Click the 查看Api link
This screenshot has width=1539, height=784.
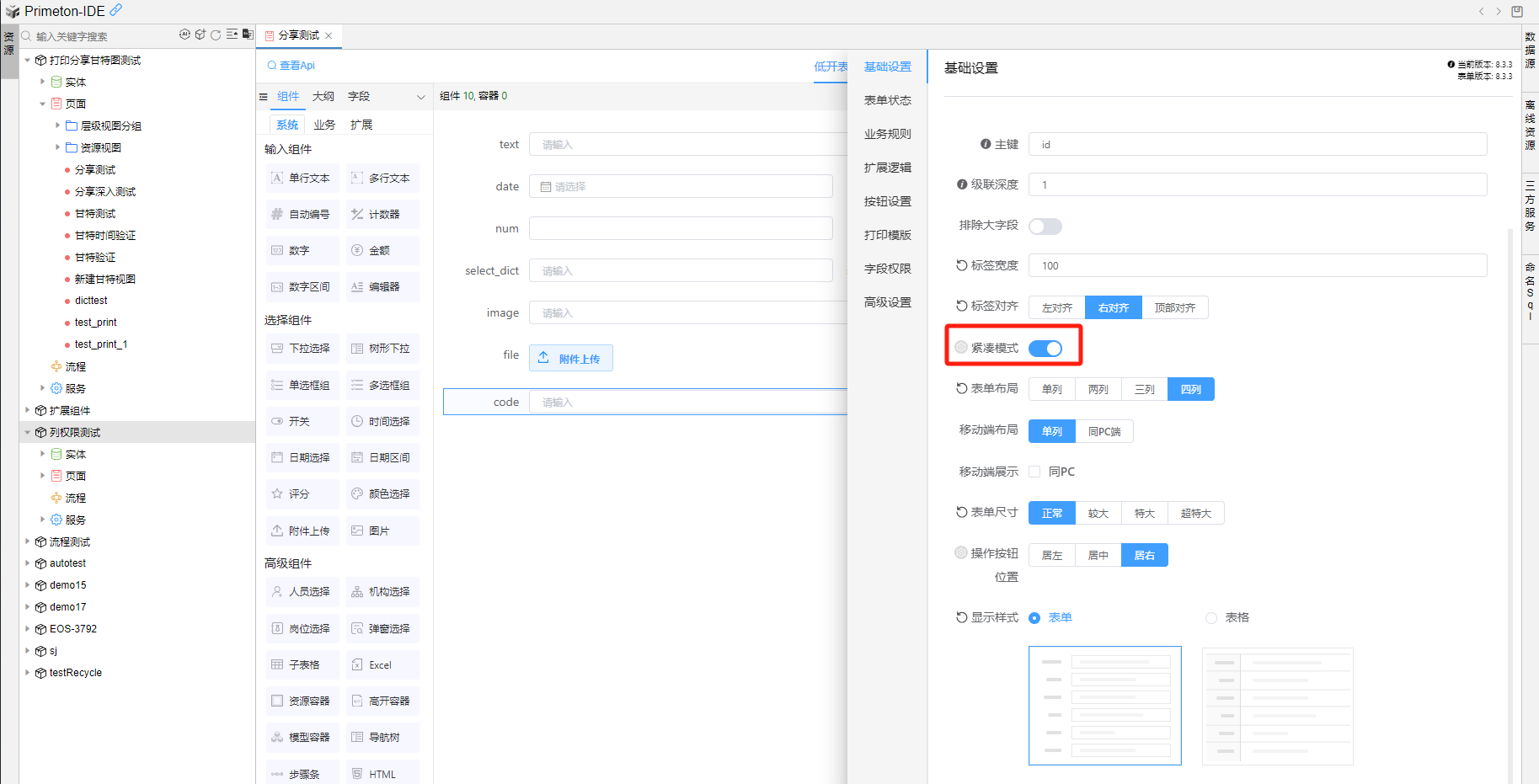click(x=291, y=66)
